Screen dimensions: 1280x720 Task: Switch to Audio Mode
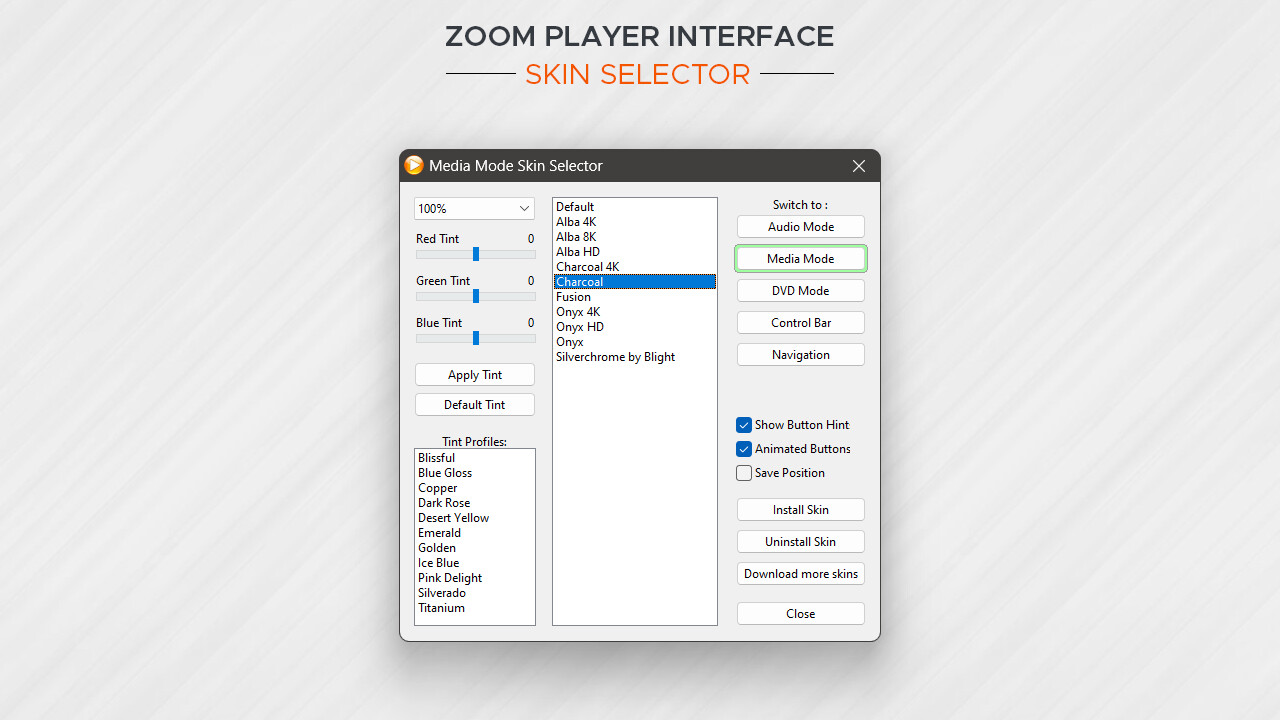(800, 226)
